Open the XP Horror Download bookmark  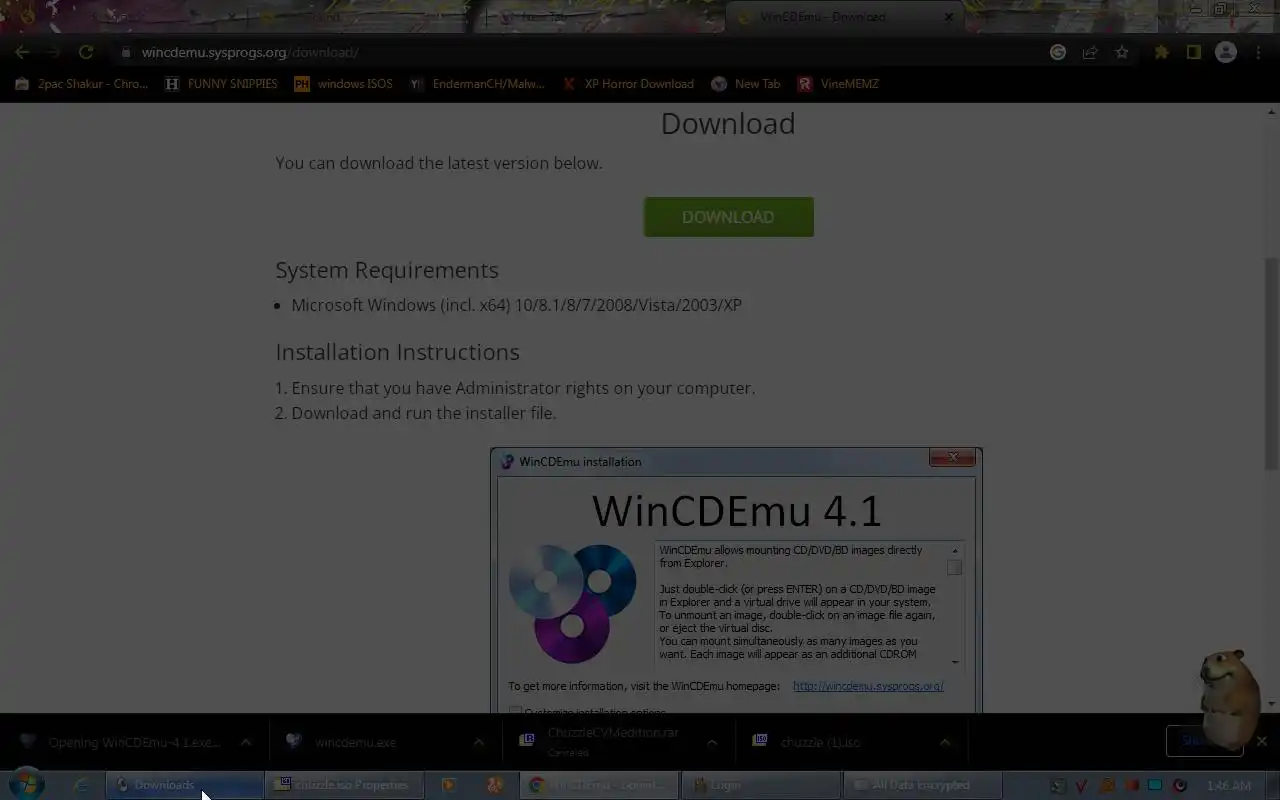tap(628, 84)
